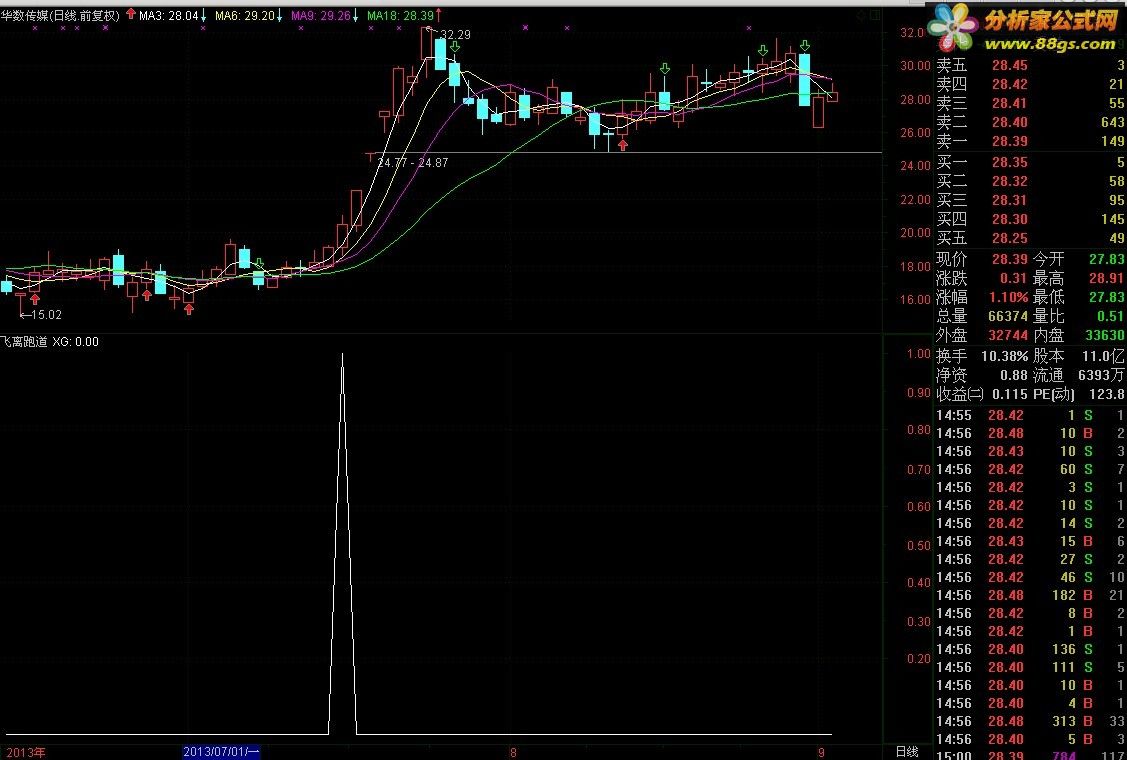
Task: Click the 内盘 33630 value
Action: tap(1103, 335)
